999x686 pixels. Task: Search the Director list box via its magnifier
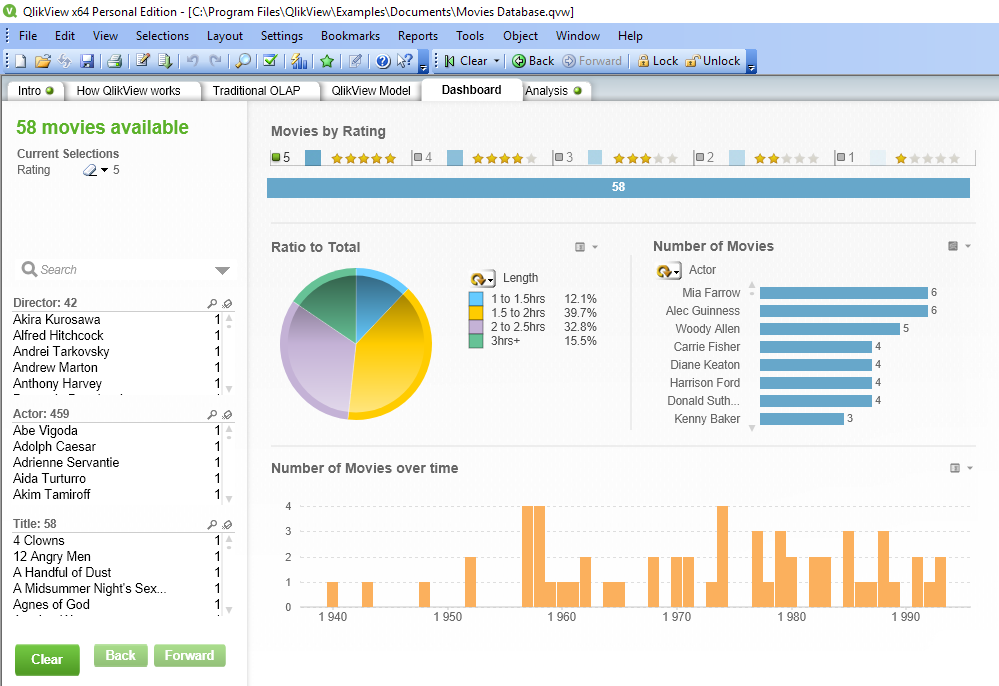(x=212, y=304)
